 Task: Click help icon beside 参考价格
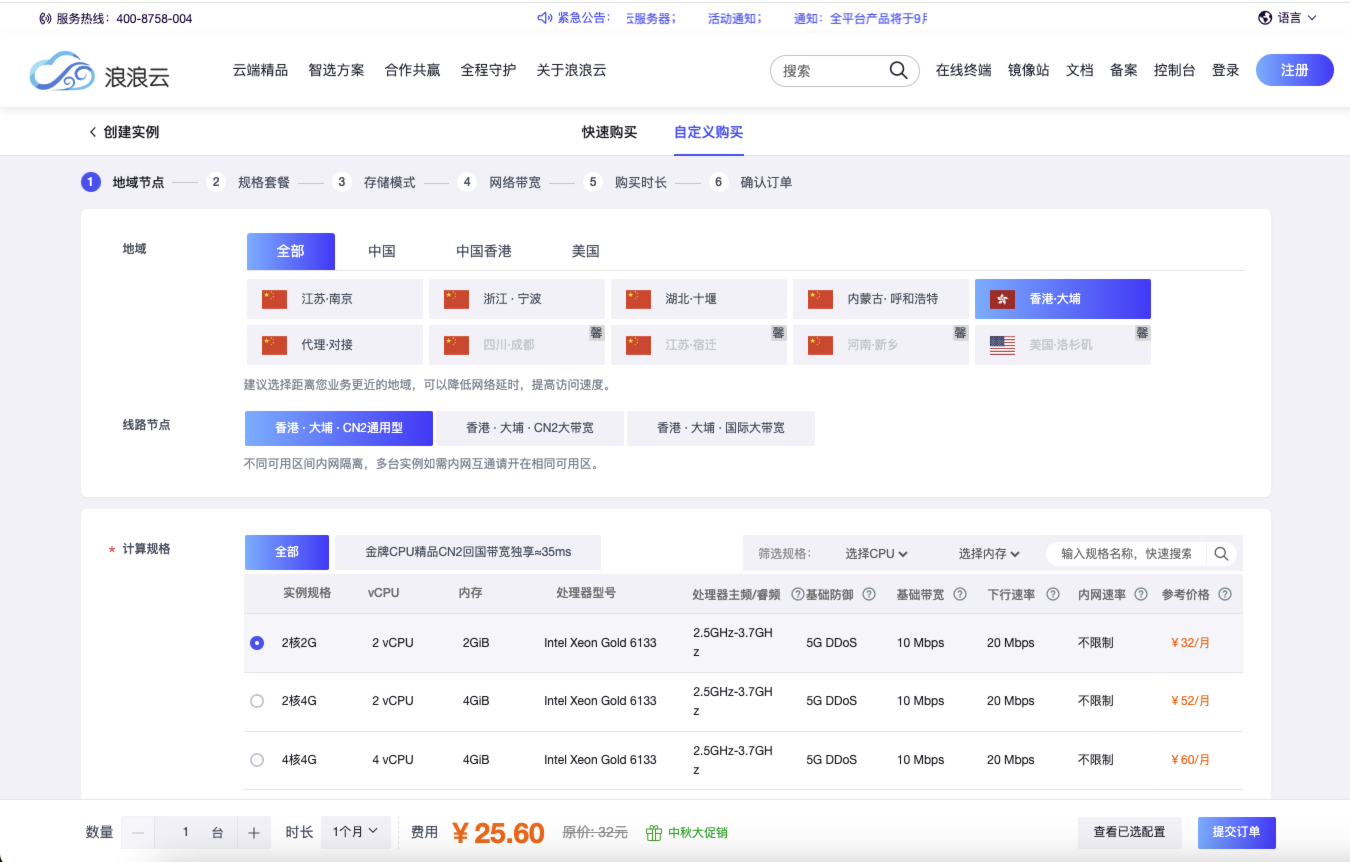1225,594
